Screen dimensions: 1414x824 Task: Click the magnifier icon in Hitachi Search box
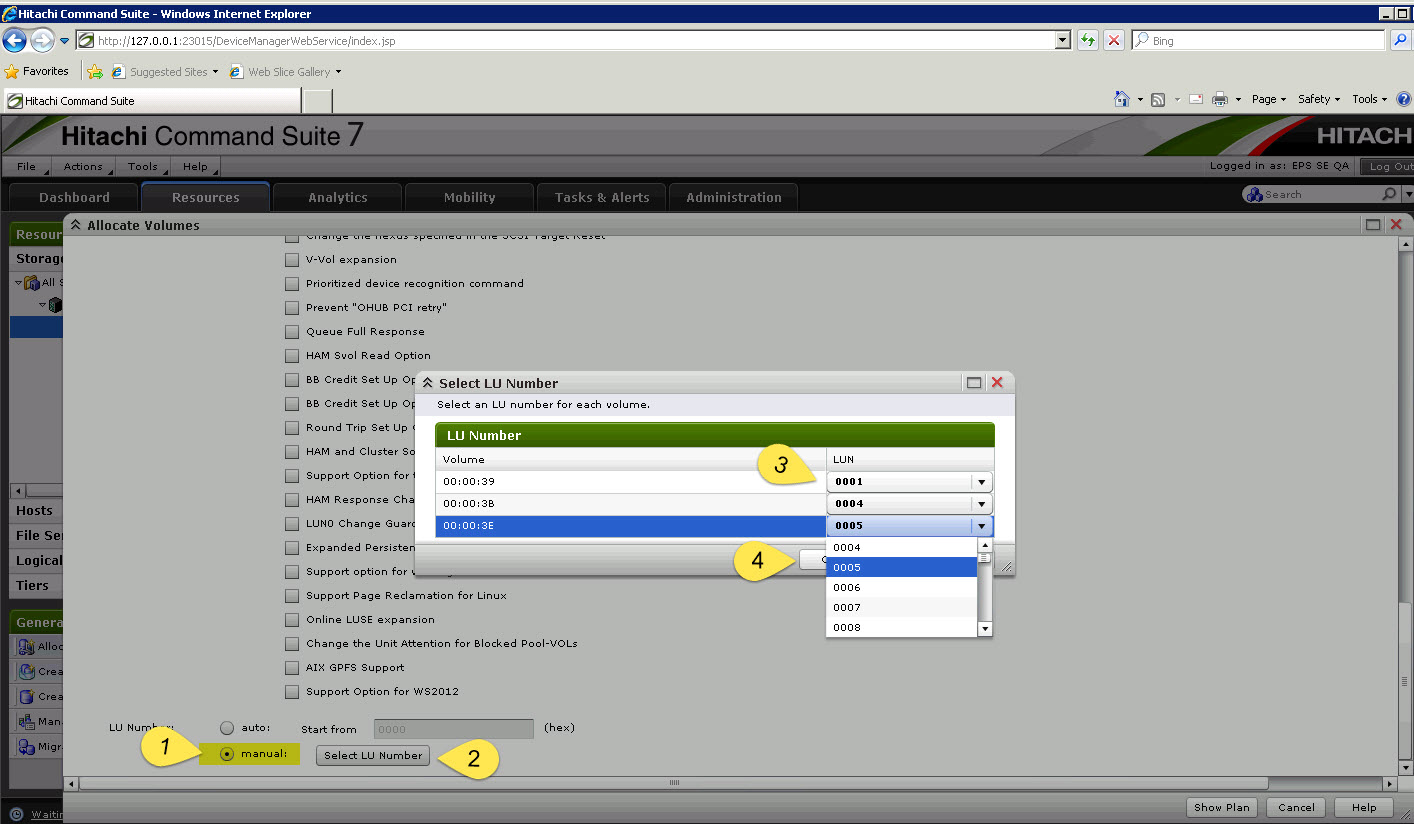(x=1389, y=194)
